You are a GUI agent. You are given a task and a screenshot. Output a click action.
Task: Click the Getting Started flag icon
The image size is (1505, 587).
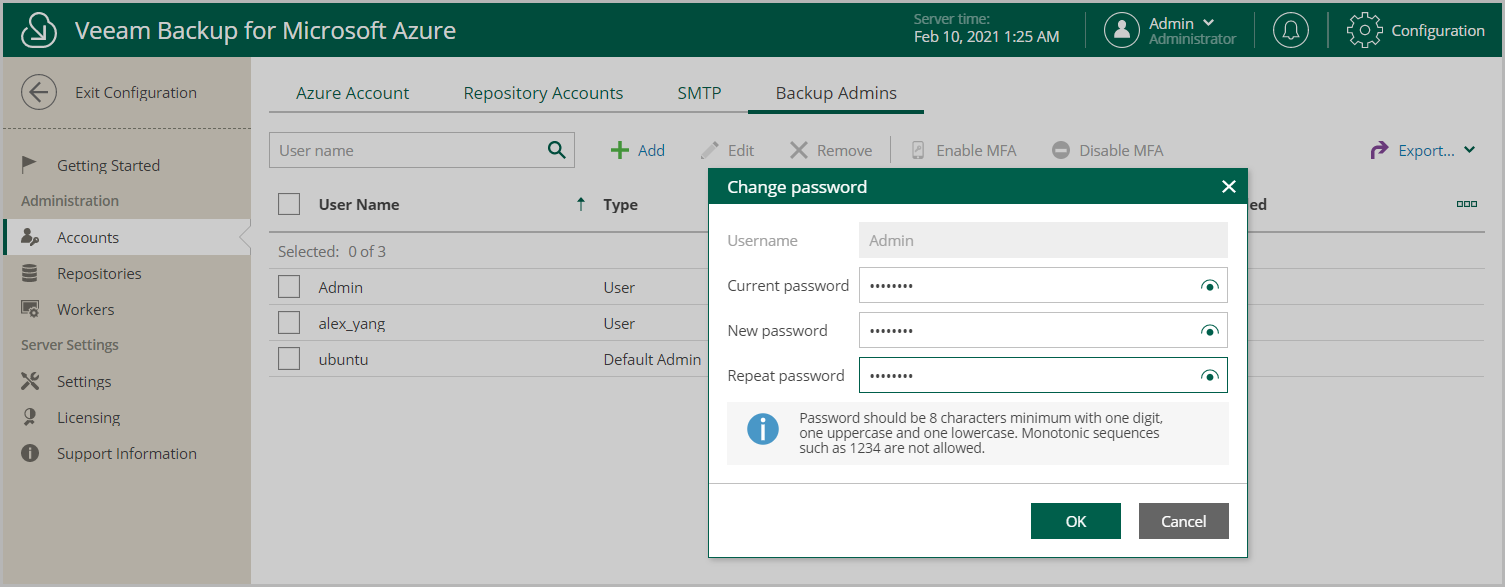(30, 165)
